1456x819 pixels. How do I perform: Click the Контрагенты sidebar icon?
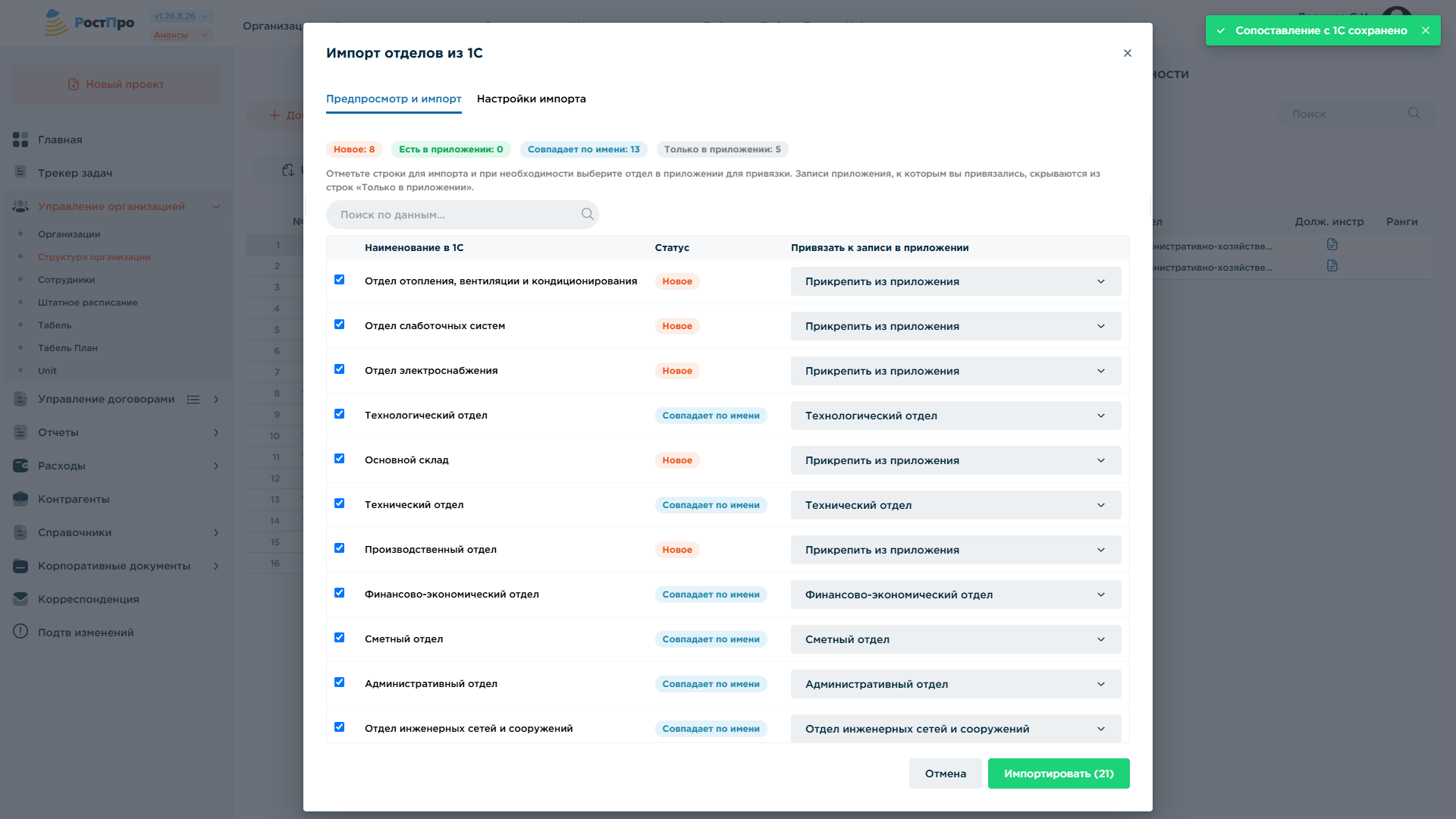[x=20, y=499]
